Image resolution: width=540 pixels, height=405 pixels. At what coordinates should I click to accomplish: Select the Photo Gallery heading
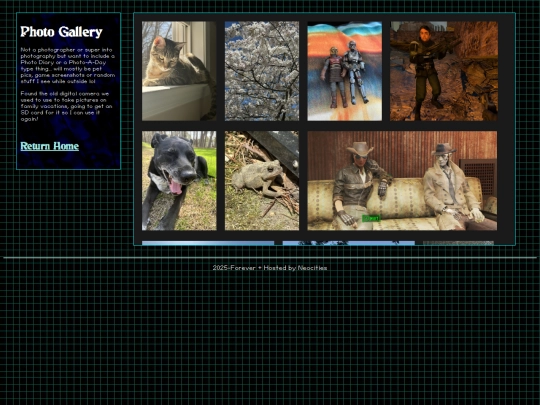point(61,32)
